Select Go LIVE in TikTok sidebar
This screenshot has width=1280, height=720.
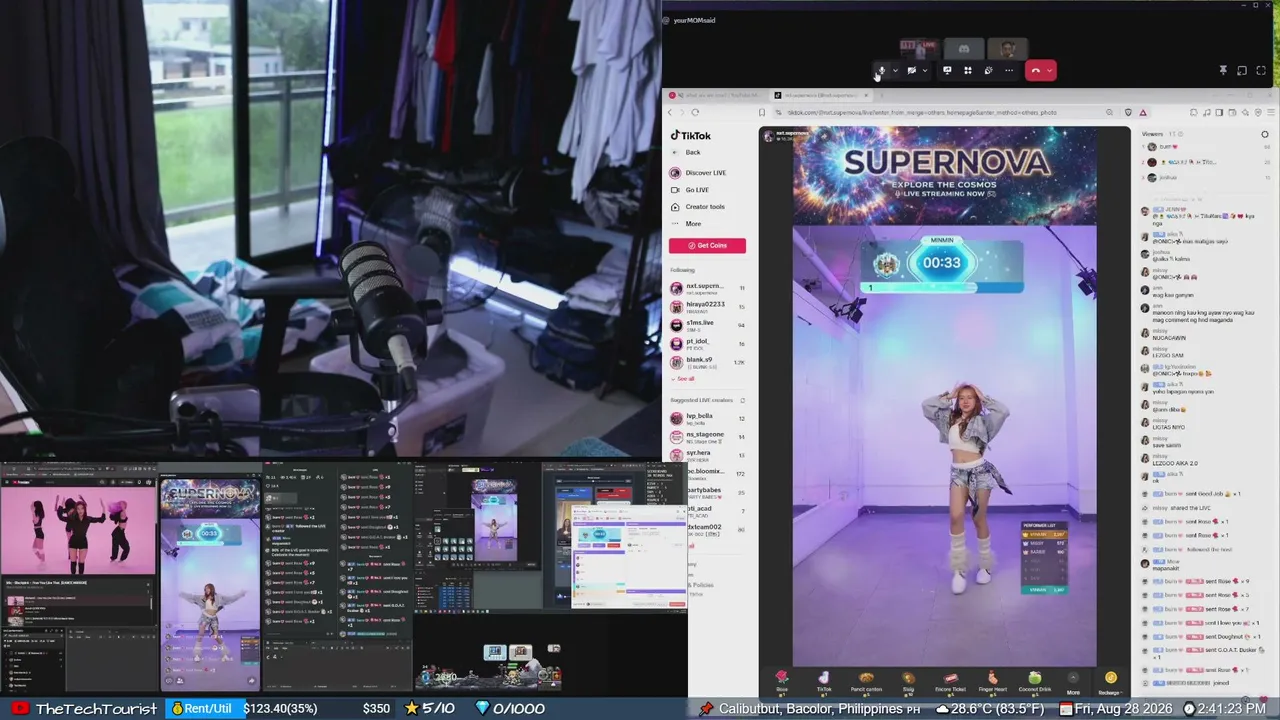(x=690, y=190)
